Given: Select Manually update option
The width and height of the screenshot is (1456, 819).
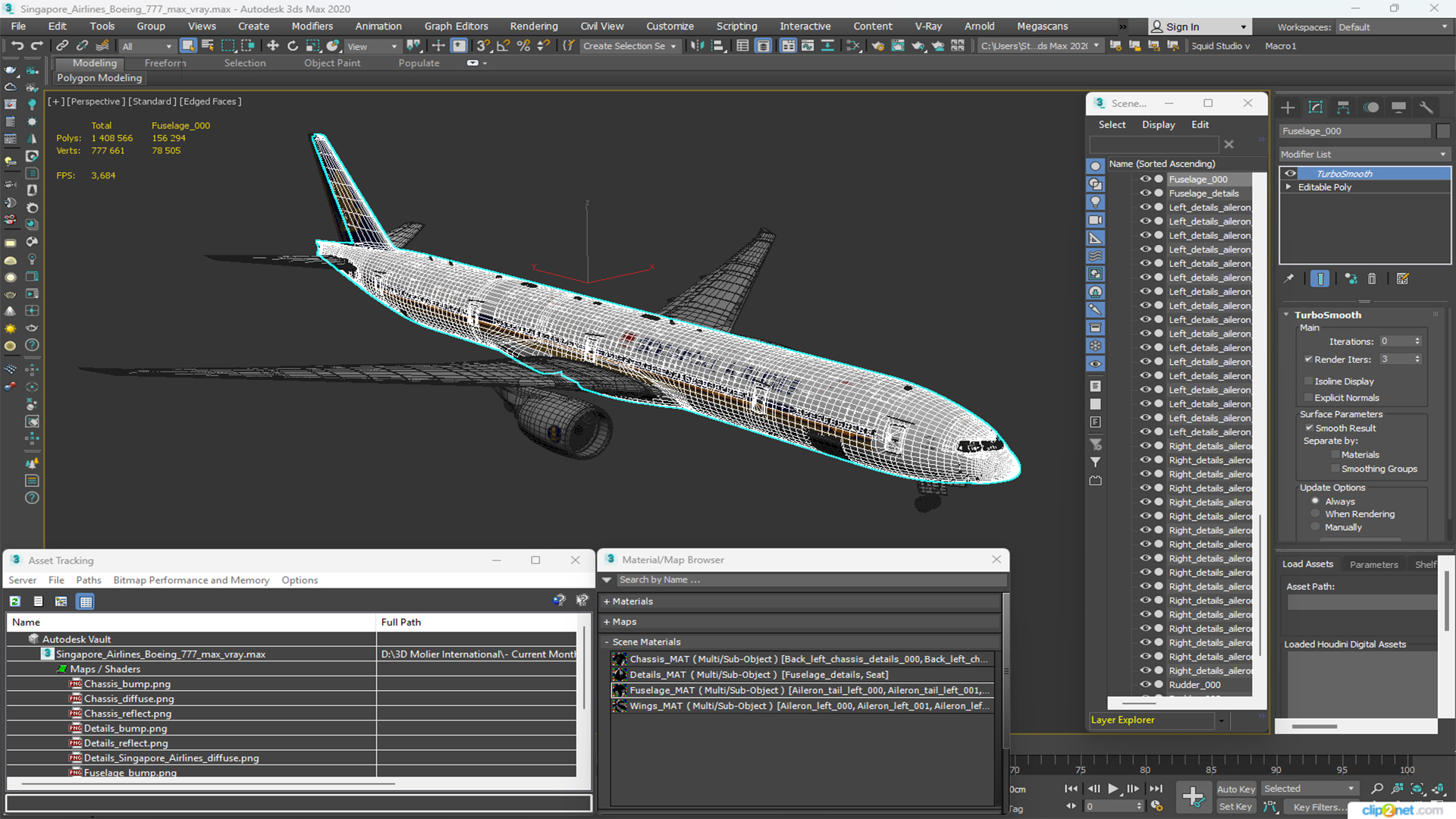Looking at the screenshot, I should (x=1316, y=527).
